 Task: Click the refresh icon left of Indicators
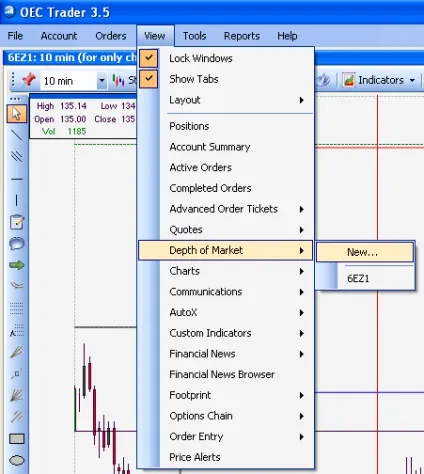coord(323,80)
